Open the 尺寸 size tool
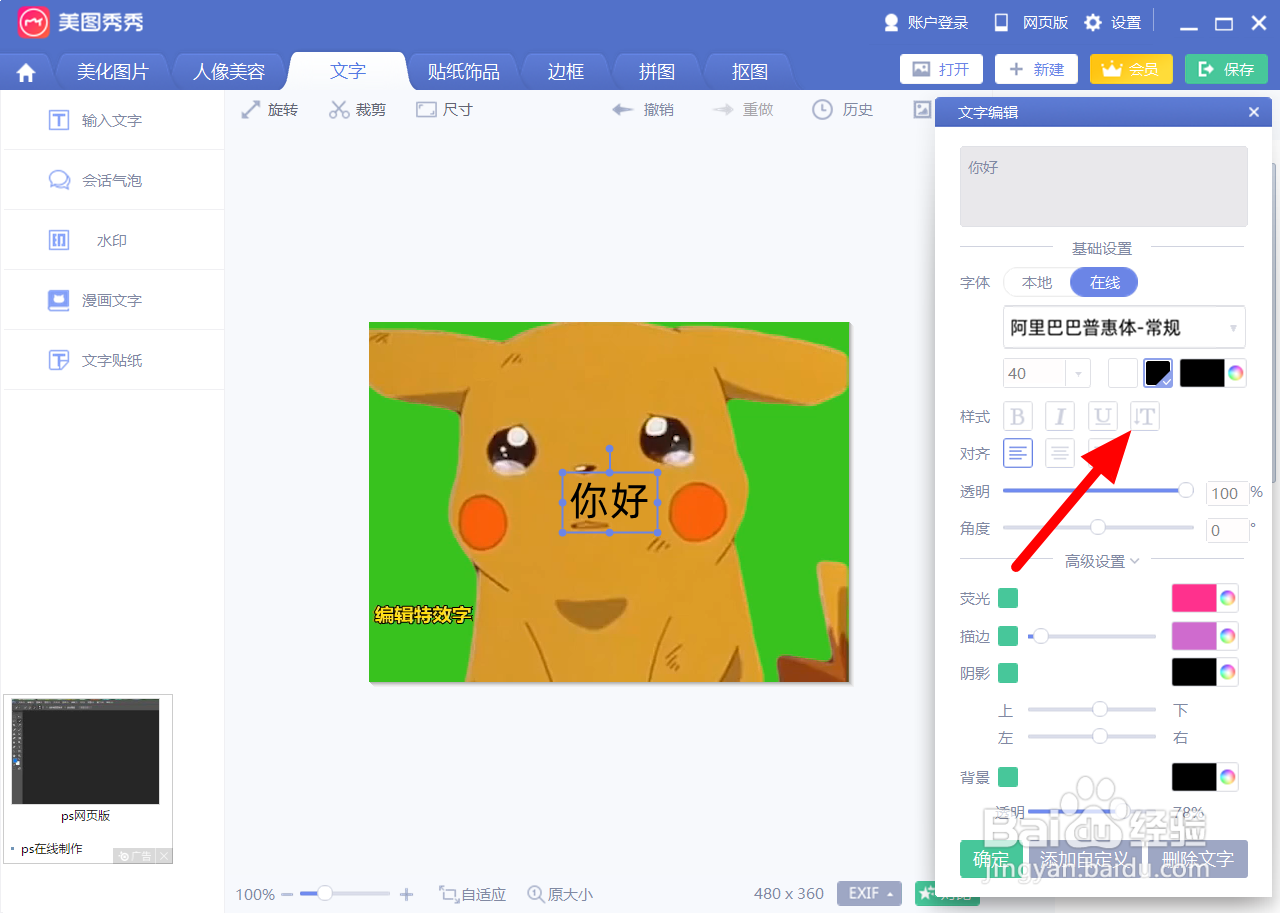The width and height of the screenshot is (1280, 913). (x=445, y=110)
